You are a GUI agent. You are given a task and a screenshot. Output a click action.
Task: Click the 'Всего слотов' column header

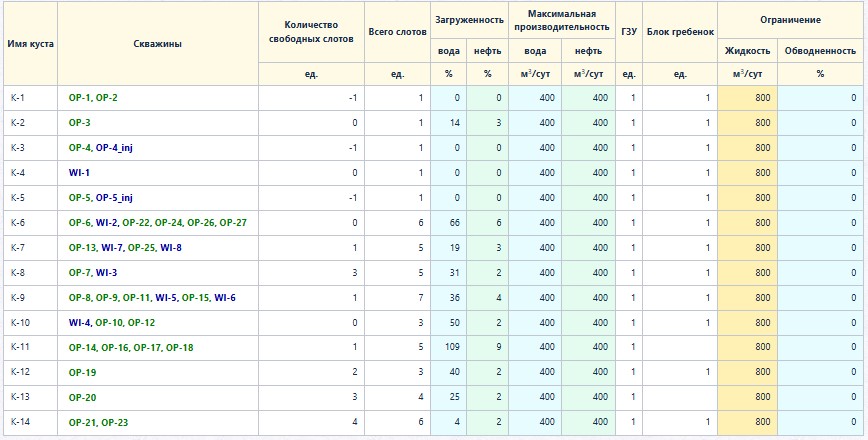397,32
